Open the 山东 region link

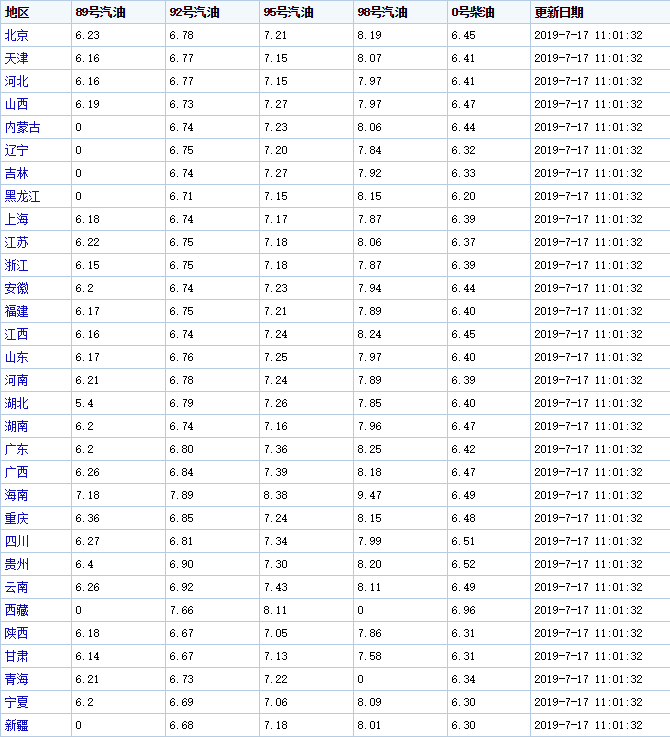tap(17, 358)
